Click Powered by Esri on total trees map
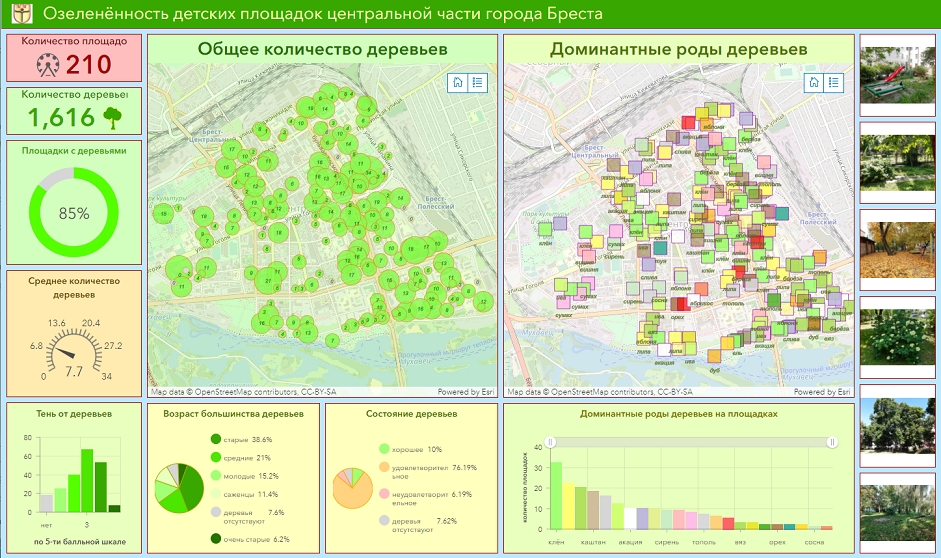This screenshot has height=558, width=941. [466, 392]
